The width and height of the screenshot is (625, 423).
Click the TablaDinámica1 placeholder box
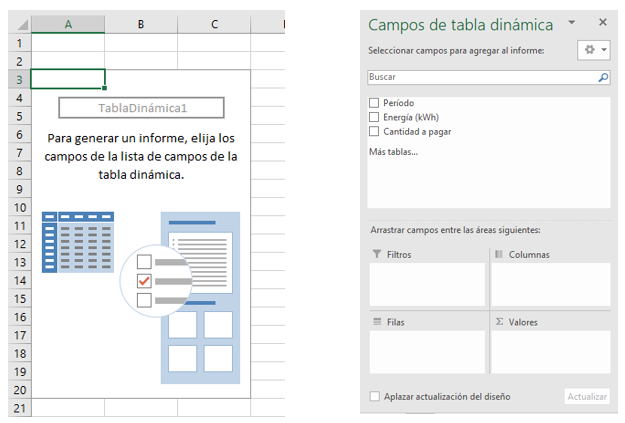[x=142, y=108]
